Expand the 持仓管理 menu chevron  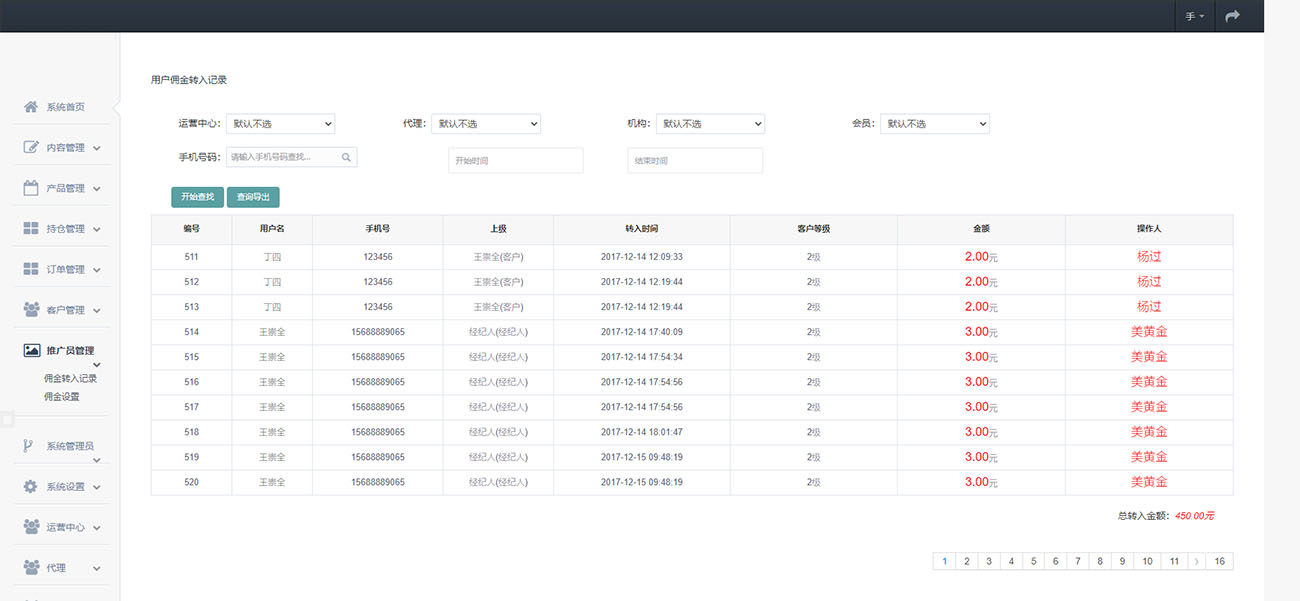point(97,229)
